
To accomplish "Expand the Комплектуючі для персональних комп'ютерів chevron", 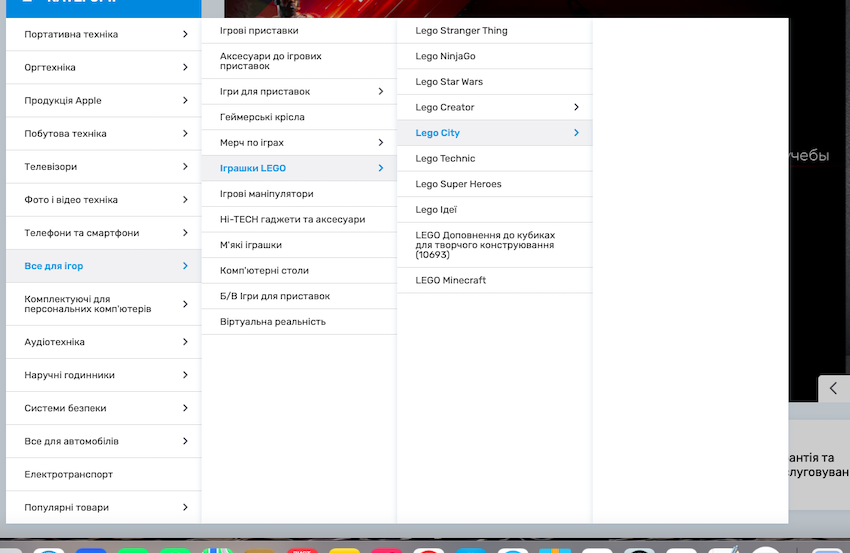I will coord(185,304).
